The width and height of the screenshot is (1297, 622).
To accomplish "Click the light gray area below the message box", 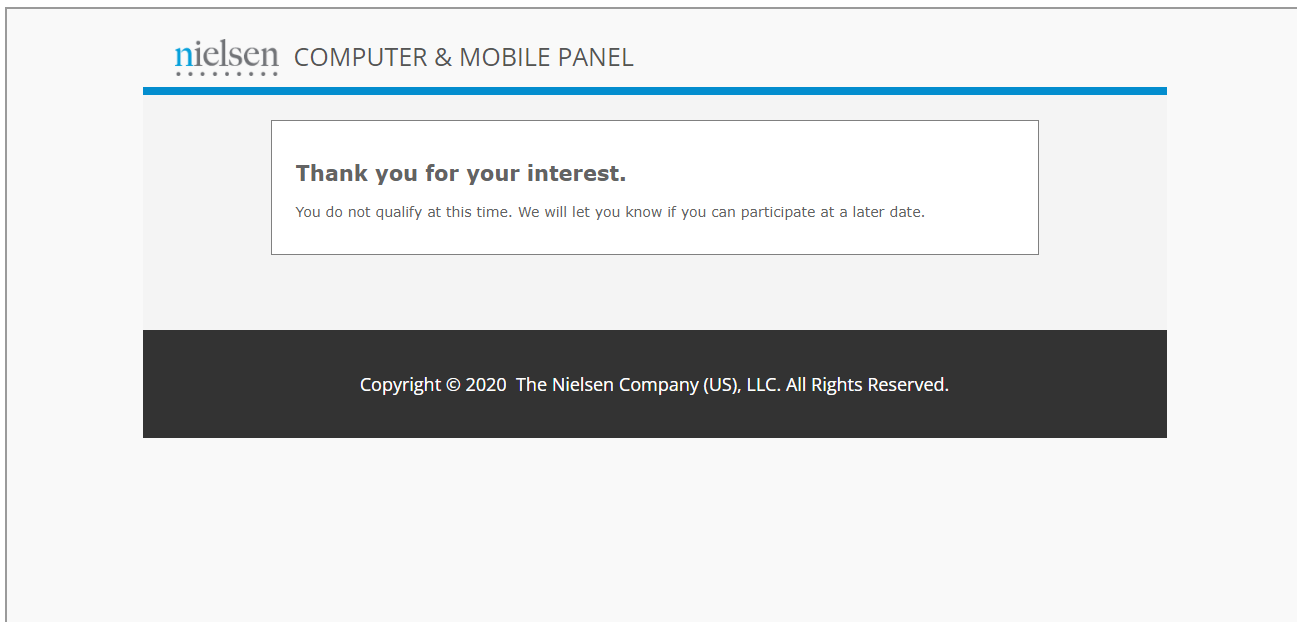I will (x=655, y=292).
